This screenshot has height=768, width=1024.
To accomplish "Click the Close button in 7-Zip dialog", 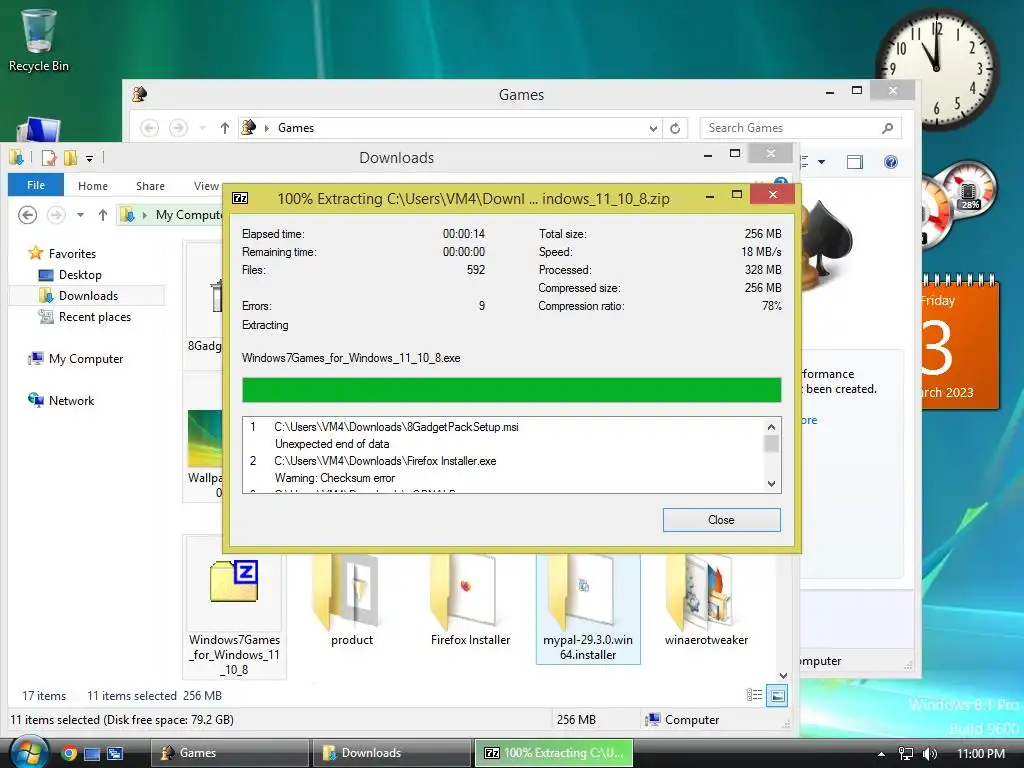I will pyautogui.click(x=722, y=520).
